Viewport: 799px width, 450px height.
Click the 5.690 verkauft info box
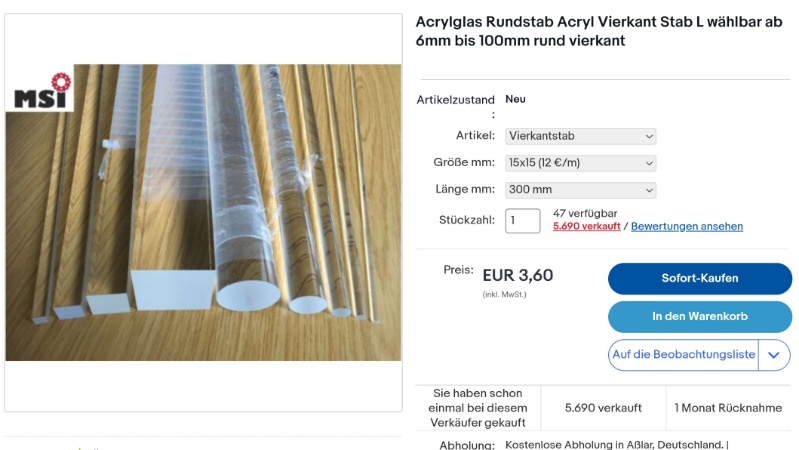point(603,408)
